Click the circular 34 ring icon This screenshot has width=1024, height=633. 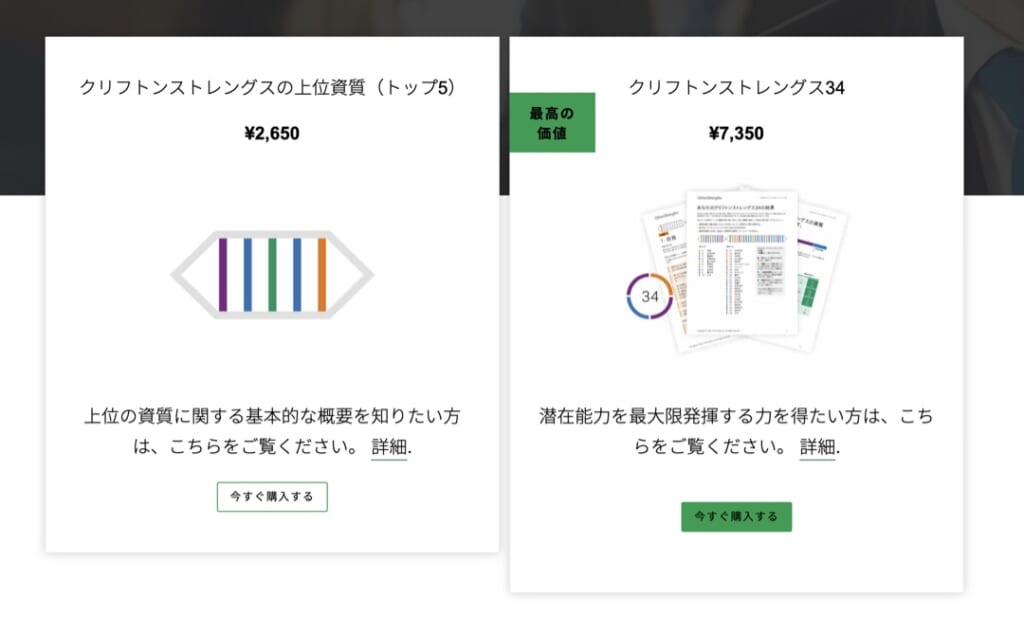click(x=650, y=296)
